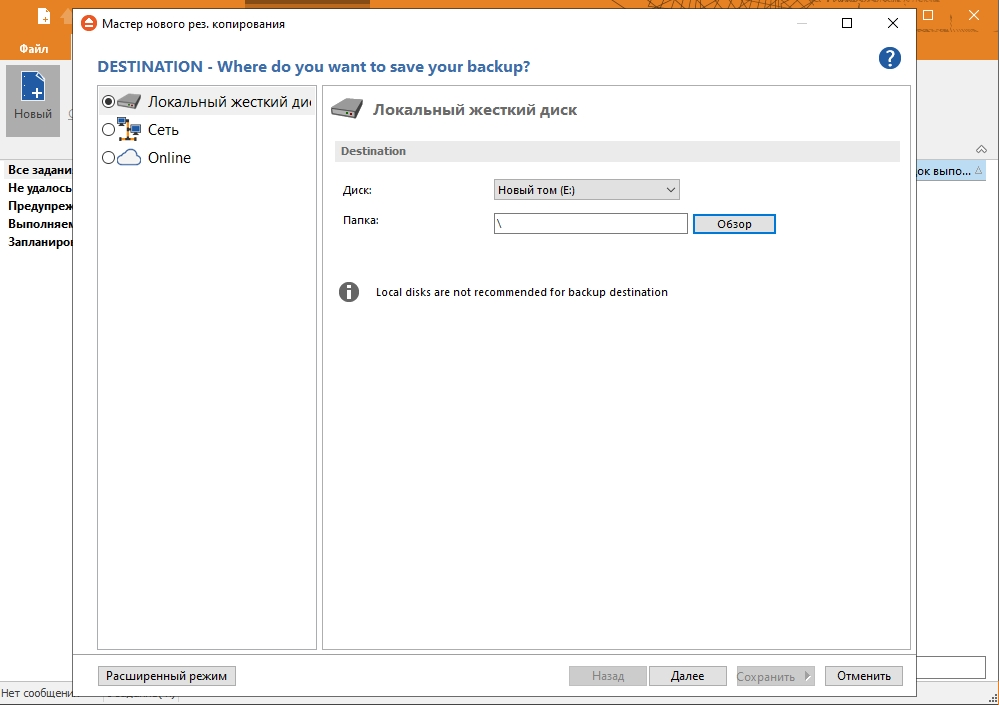Click the blue help question mark icon
Image resolution: width=999 pixels, height=705 pixels.
click(x=889, y=58)
